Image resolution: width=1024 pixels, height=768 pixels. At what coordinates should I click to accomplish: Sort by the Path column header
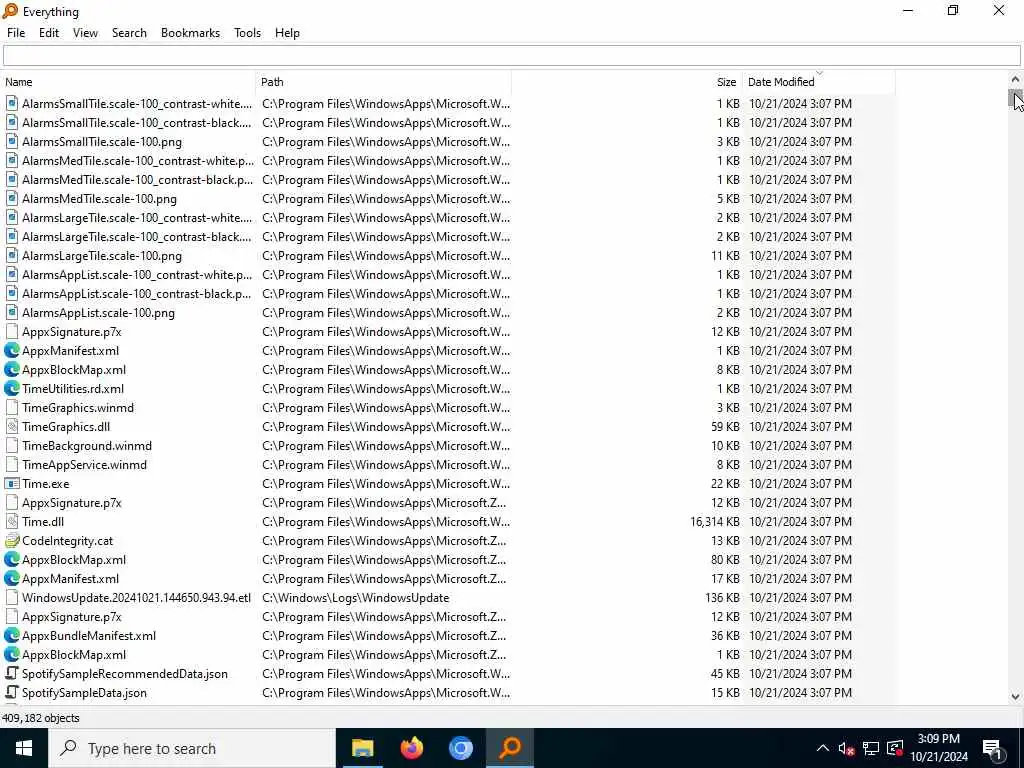point(383,82)
